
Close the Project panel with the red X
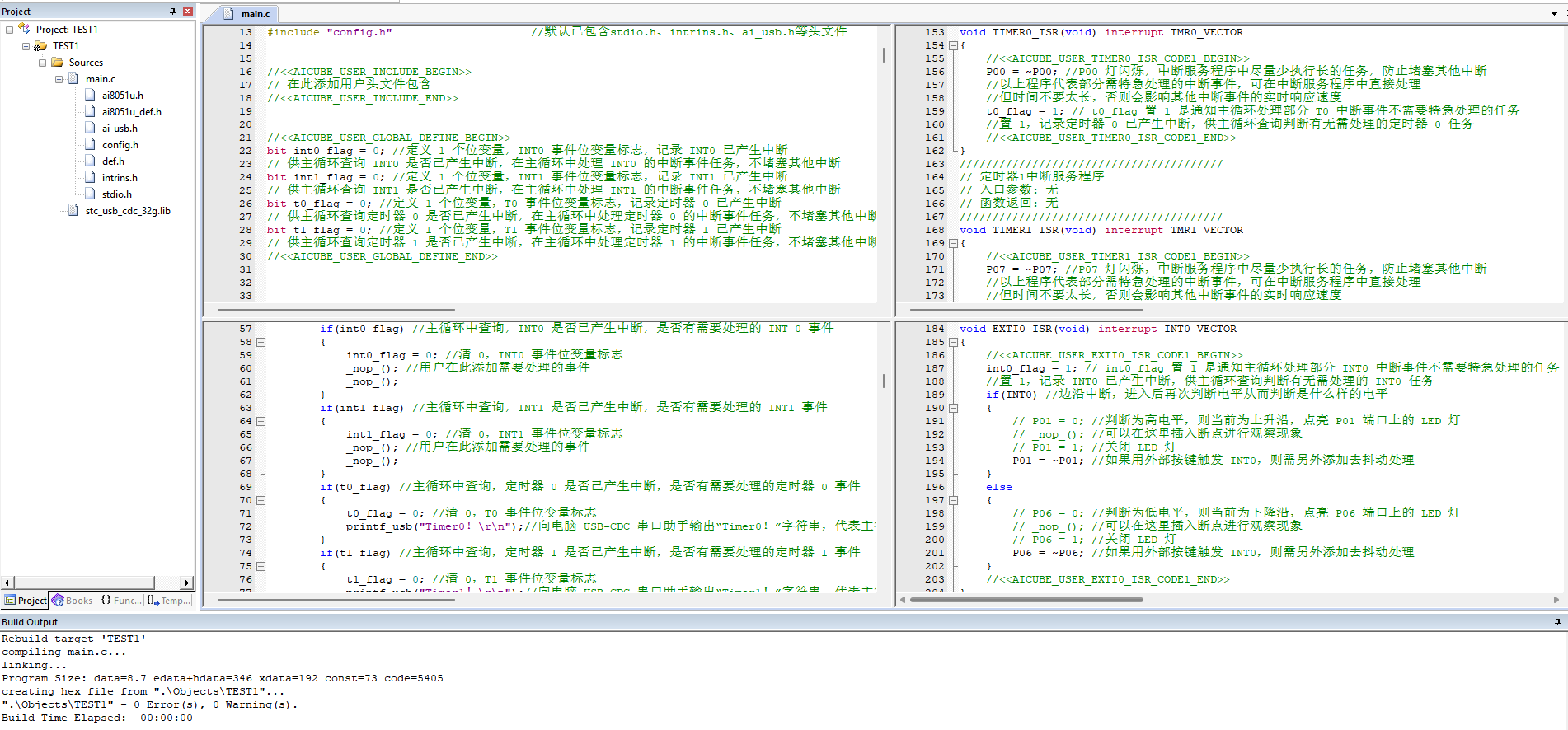[188, 12]
